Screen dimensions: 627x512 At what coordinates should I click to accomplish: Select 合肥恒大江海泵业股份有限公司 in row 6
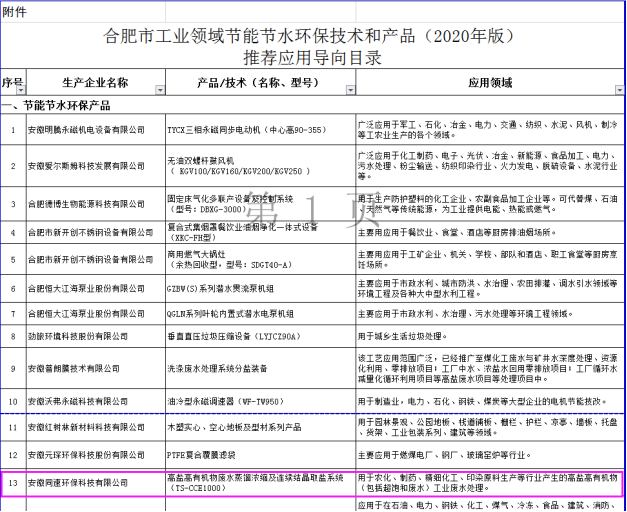[x=96, y=289]
